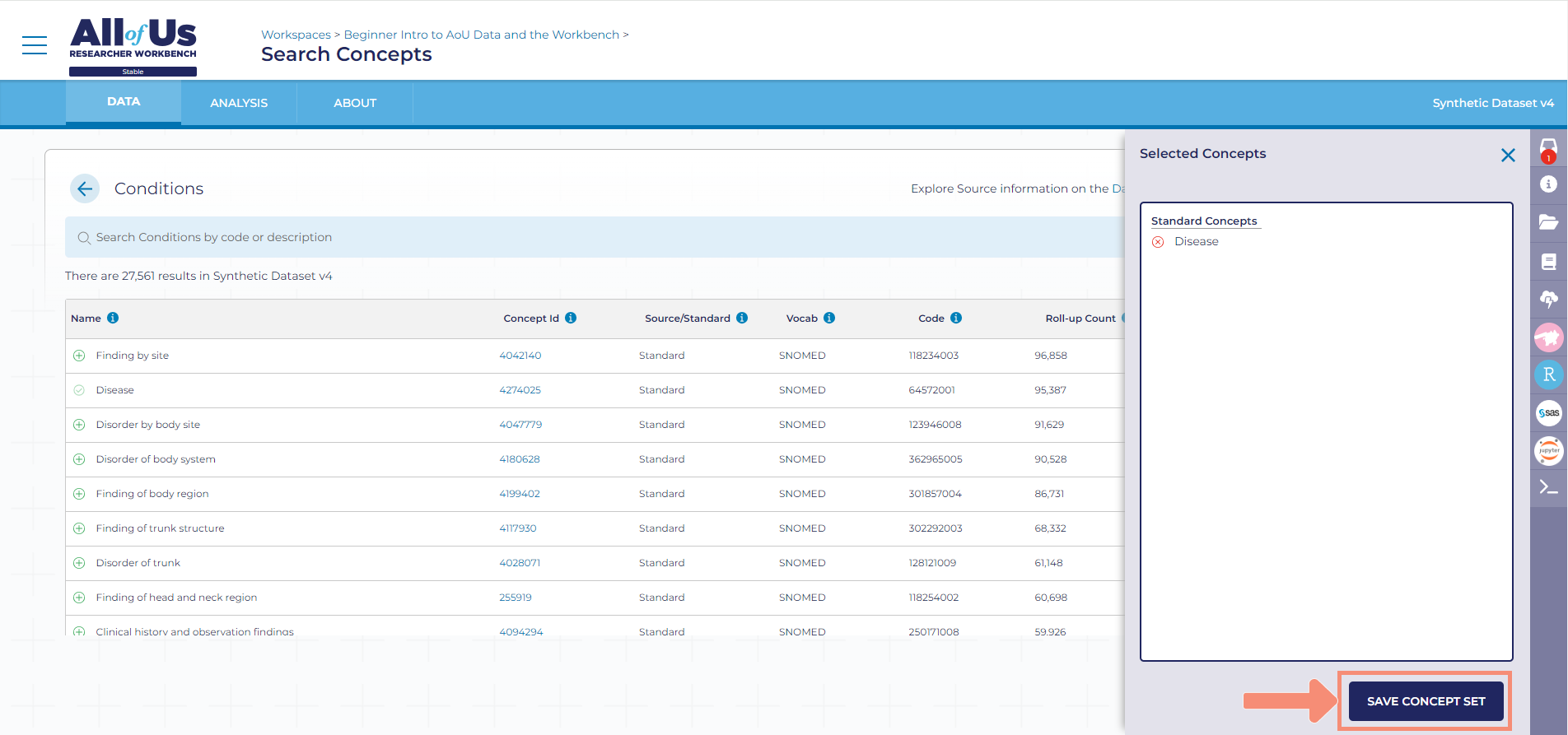This screenshot has height=735, width=1568.
Task: Click the SAVE CONCEPT SET button
Action: [1426, 701]
